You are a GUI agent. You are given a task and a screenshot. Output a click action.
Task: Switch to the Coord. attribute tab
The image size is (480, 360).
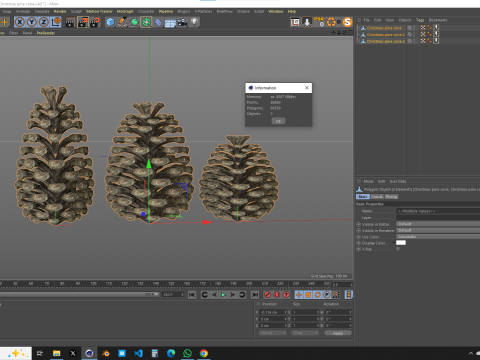(x=377, y=197)
